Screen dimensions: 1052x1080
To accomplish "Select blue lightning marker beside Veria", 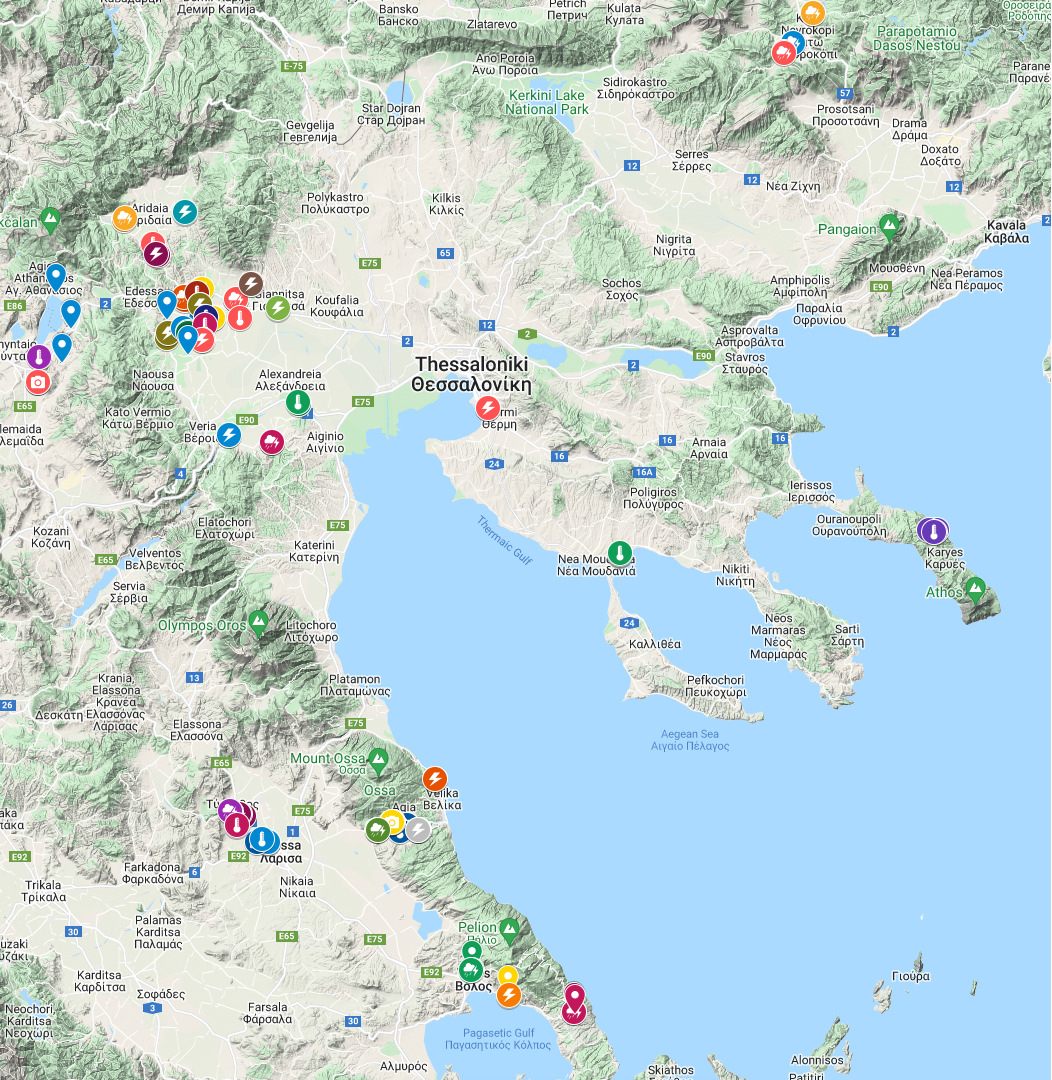I will click(229, 435).
